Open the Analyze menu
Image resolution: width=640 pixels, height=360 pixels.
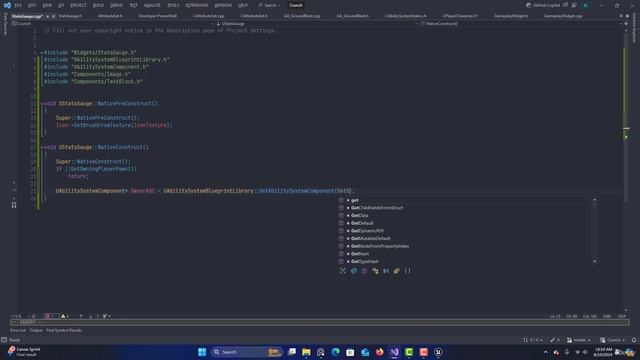152,5
